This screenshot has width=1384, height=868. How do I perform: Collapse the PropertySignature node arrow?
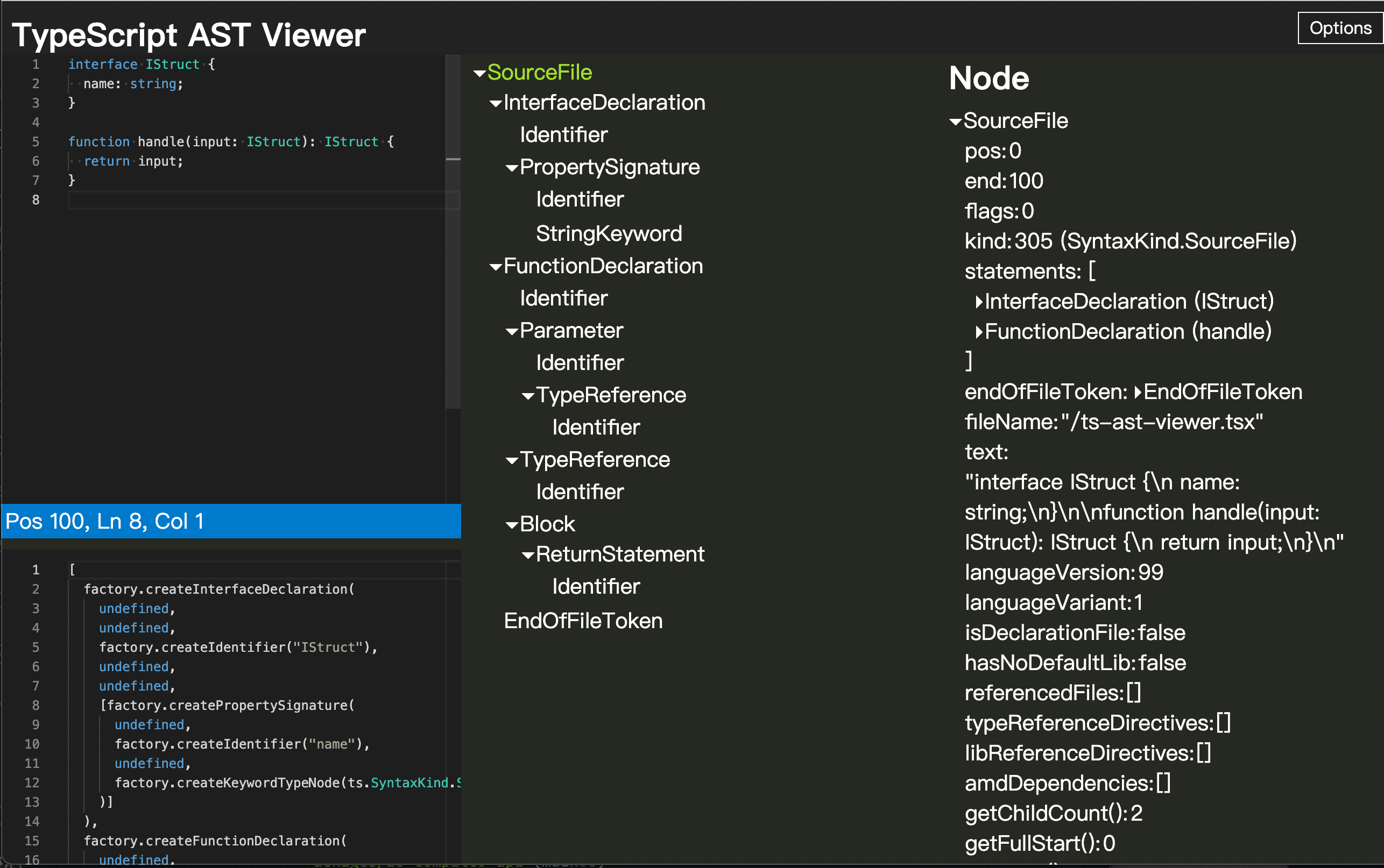click(x=512, y=168)
